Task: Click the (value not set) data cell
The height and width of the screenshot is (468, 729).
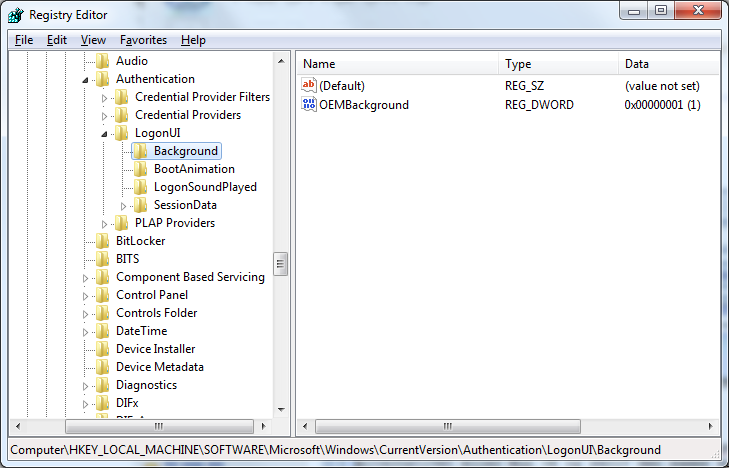Action: [662, 86]
